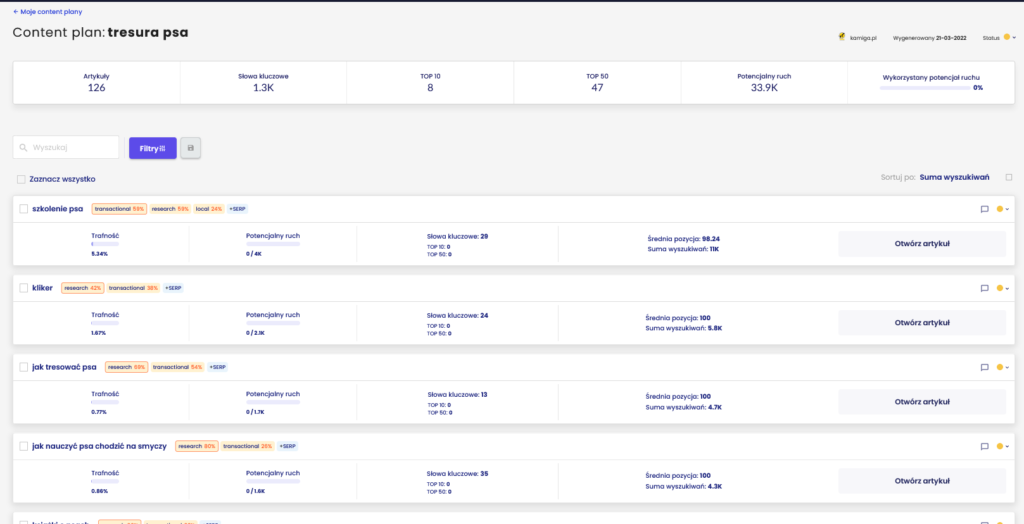
Task: Open Sortuj po Suma wyszukiwań sort dropdown
Action: click(x=953, y=177)
